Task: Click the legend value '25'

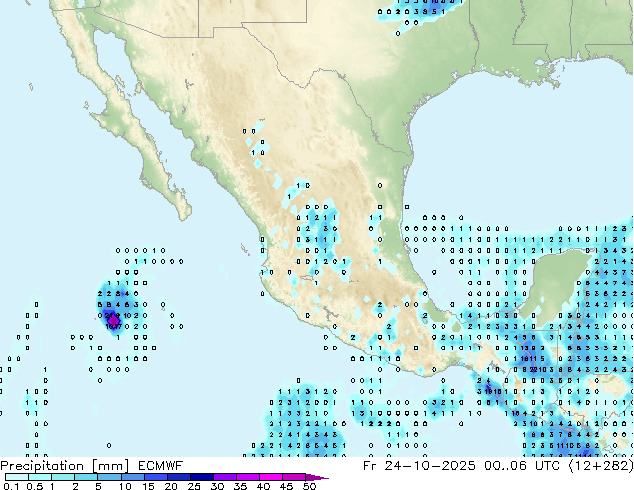Action: click(194, 486)
